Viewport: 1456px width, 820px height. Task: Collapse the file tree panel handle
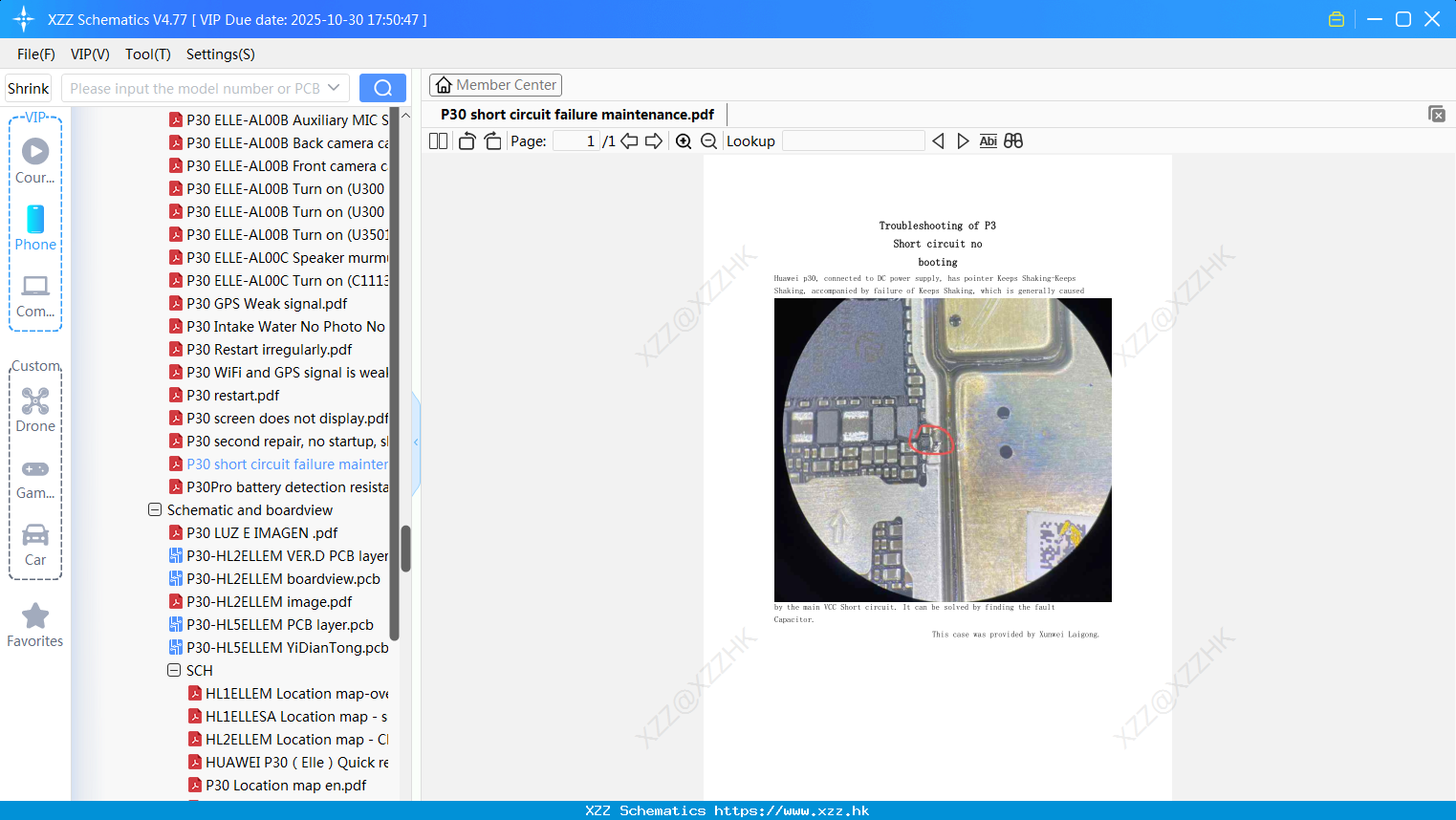416,442
